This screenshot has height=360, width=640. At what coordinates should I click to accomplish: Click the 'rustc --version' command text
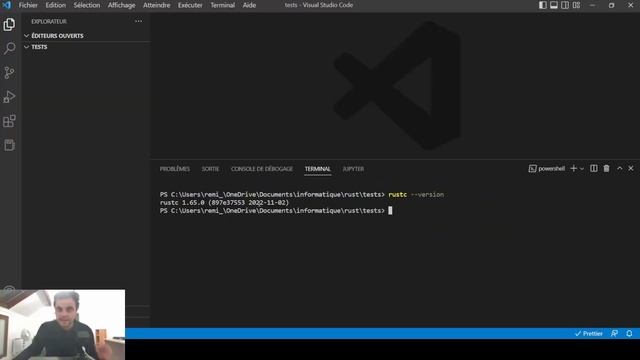pos(416,195)
